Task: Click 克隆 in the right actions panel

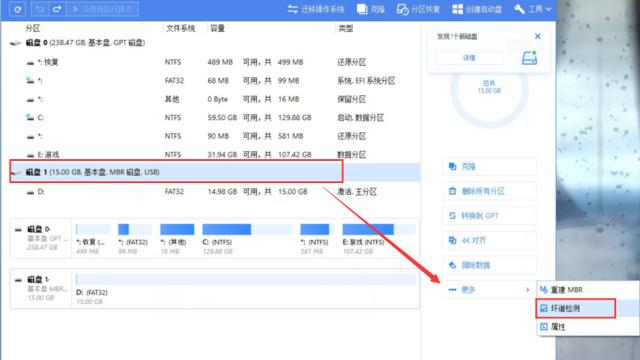Action: pyautogui.click(x=489, y=167)
